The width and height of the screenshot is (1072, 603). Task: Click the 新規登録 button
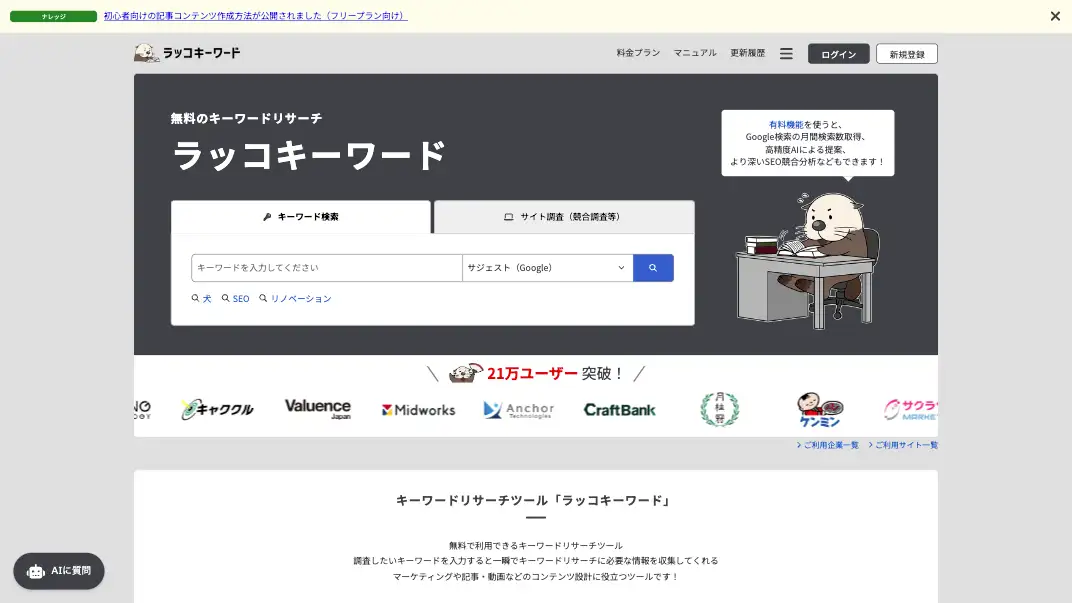907,53
